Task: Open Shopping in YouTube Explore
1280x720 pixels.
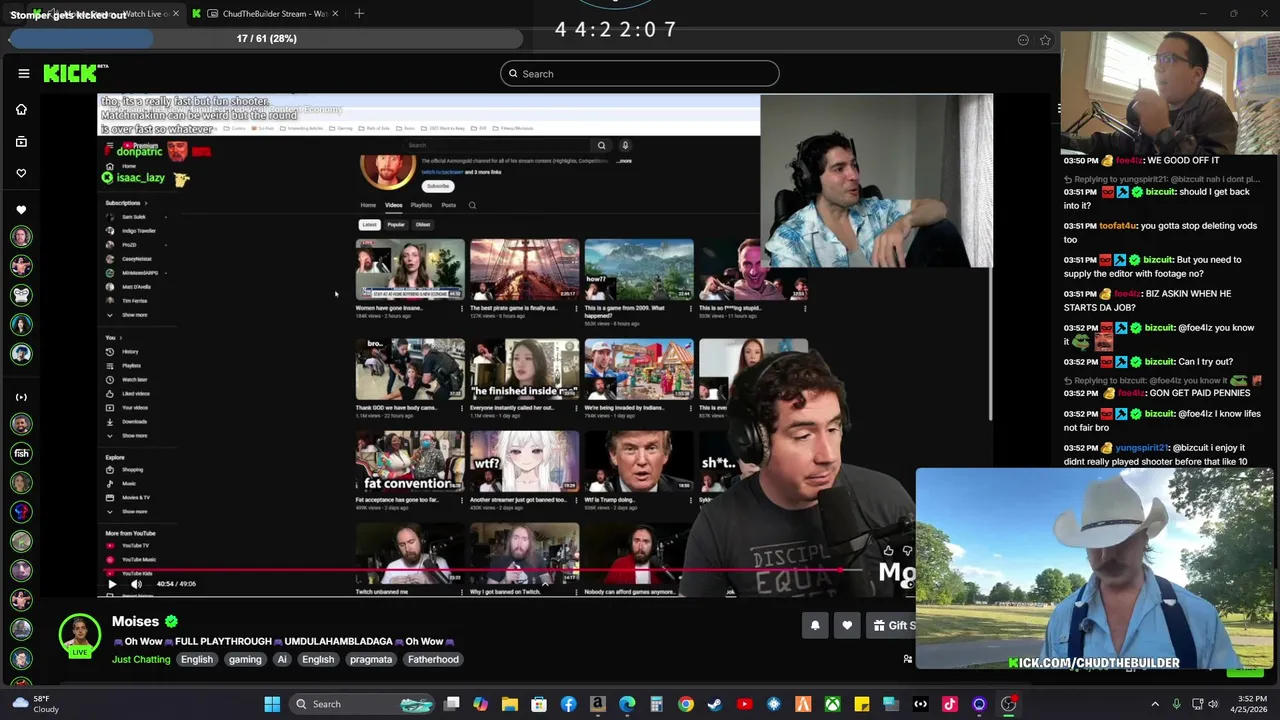Action: point(132,470)
